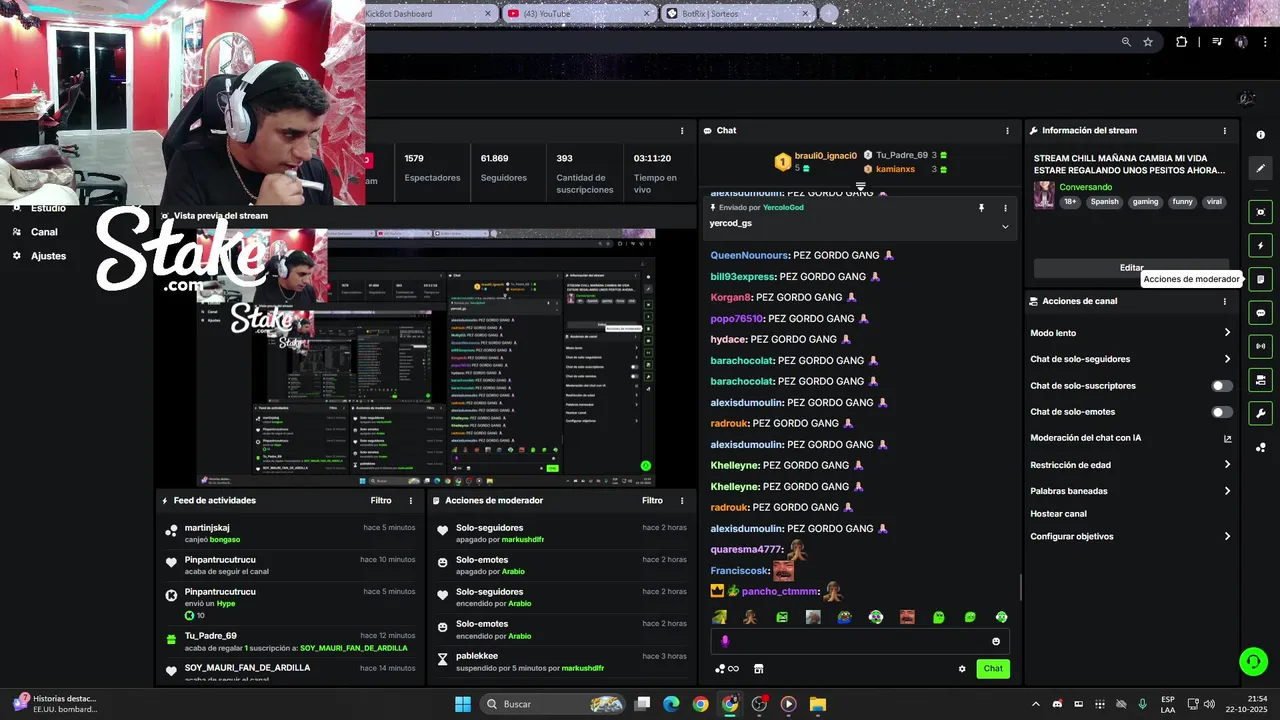1280x720 pixels.
Task: Click the stream preview thumbnail
Action: pyautogui.click(x=425, y=357)
